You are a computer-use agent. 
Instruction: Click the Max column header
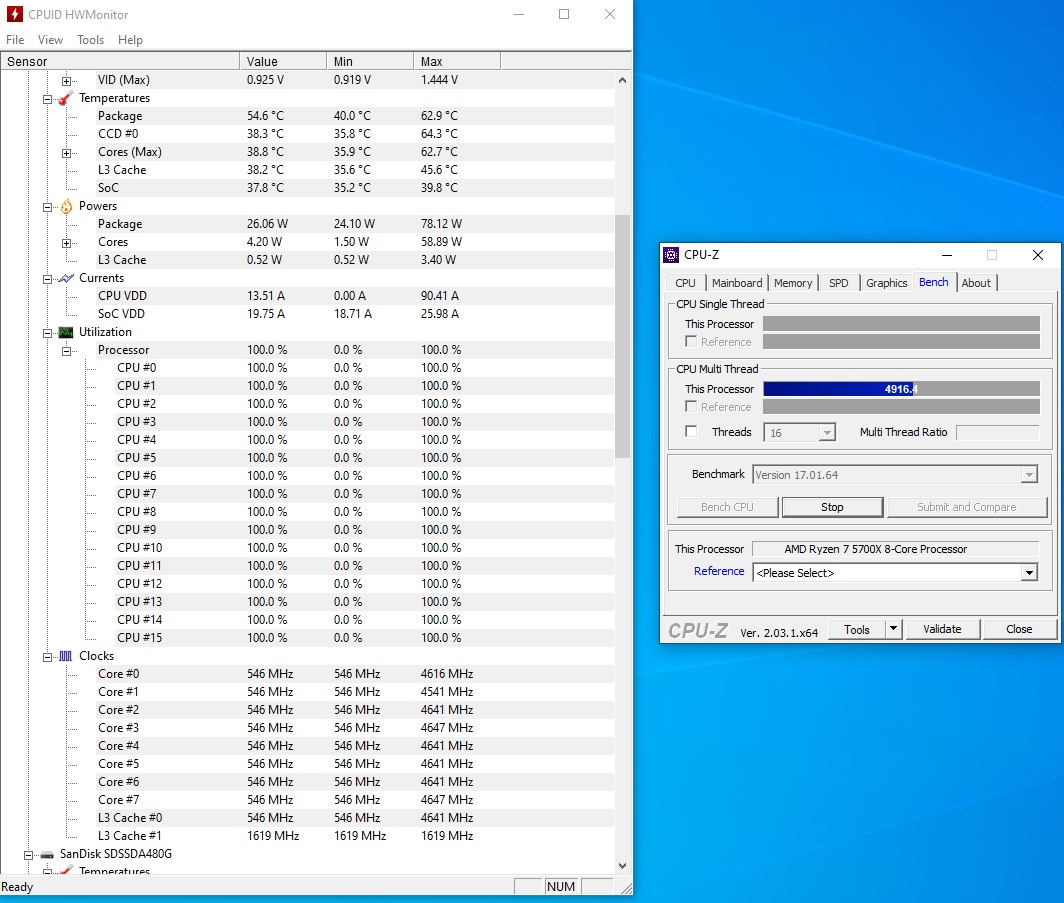coord(457,61)
